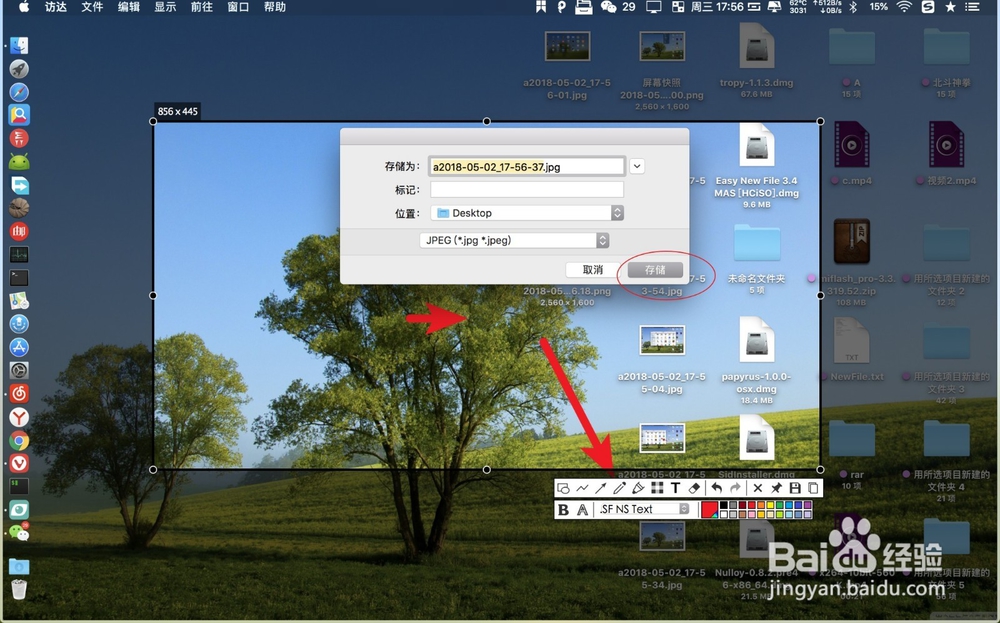Select the freehand line tool
The height and width of the screenshot is (623, 1000).
tap(582, 488)
